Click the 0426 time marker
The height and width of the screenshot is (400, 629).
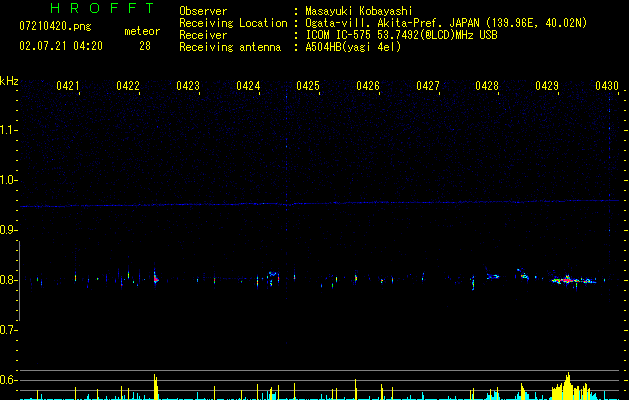pos(368,86)
